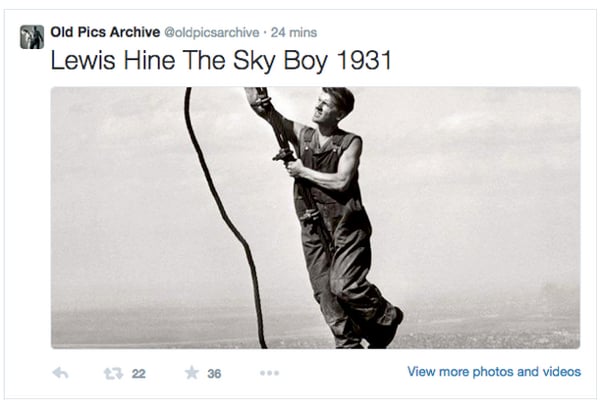The height and width of the screenshot is (411, 600).
Task: Click the Old Pics Archive avatar
Action: [x=32, y=37]
